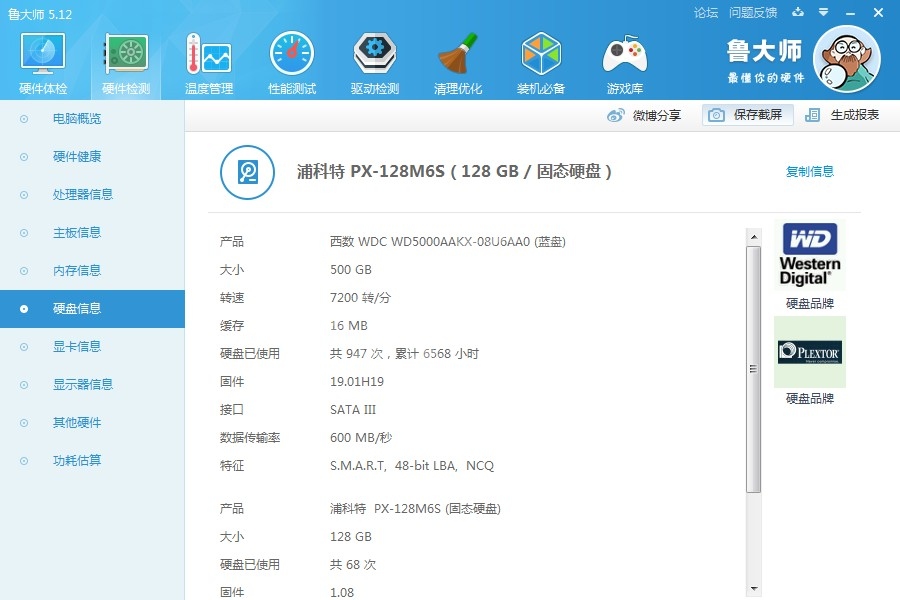The height and width of the screenshot is (600, 900).
Task: Click the firmware value 19.01H19
Action: click(x=357, y=382)
